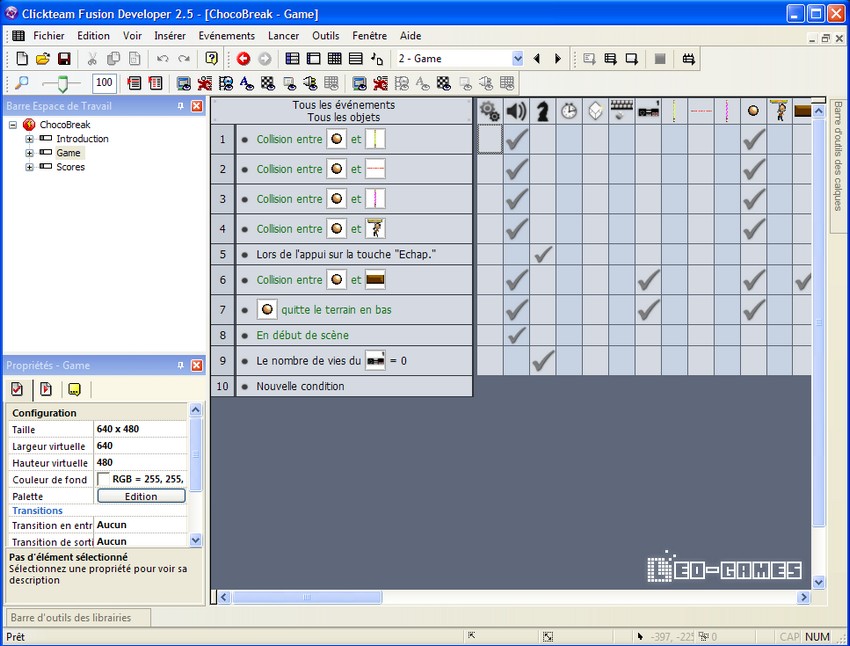Screen dimensions: 850x646
Task: Click the properties panel scroll down arrow
Action: coord(196,540)
